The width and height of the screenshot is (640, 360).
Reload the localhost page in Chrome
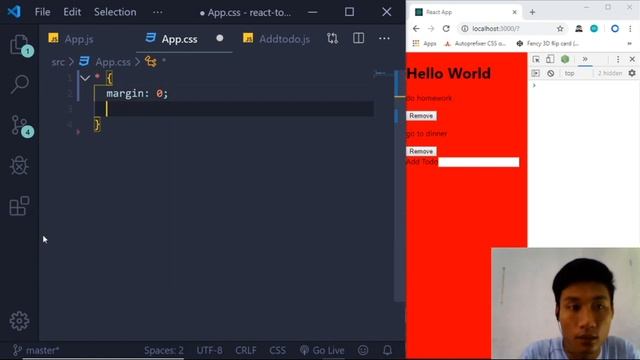tap(446, 29)
